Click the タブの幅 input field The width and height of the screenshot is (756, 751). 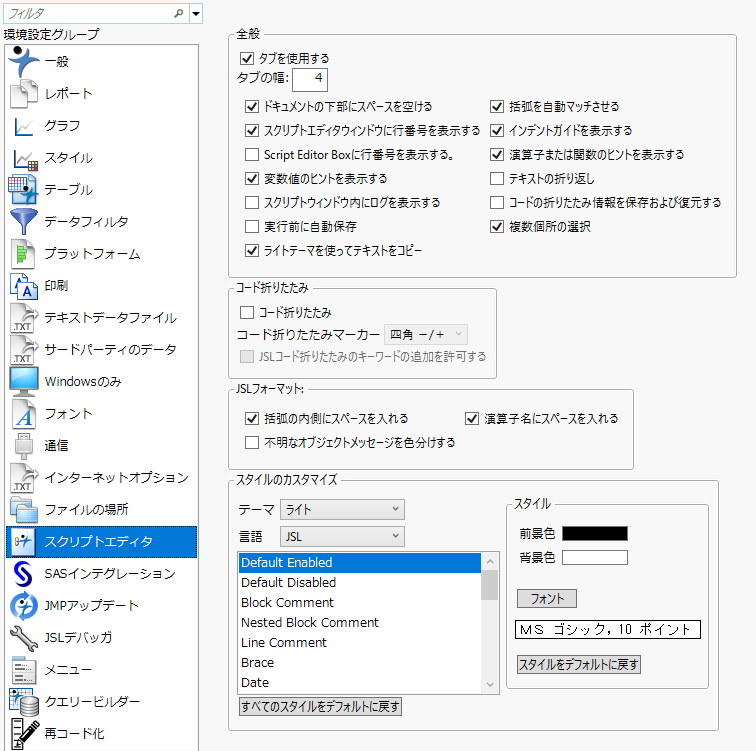[310, 80]
